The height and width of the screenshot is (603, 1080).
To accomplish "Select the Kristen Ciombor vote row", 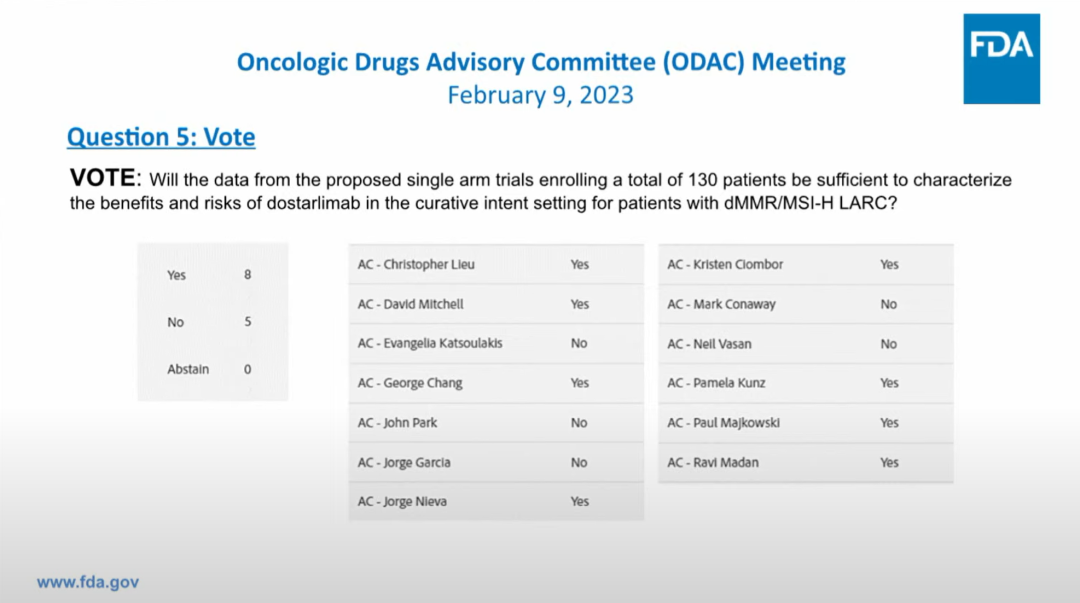I will pos(805,265).
